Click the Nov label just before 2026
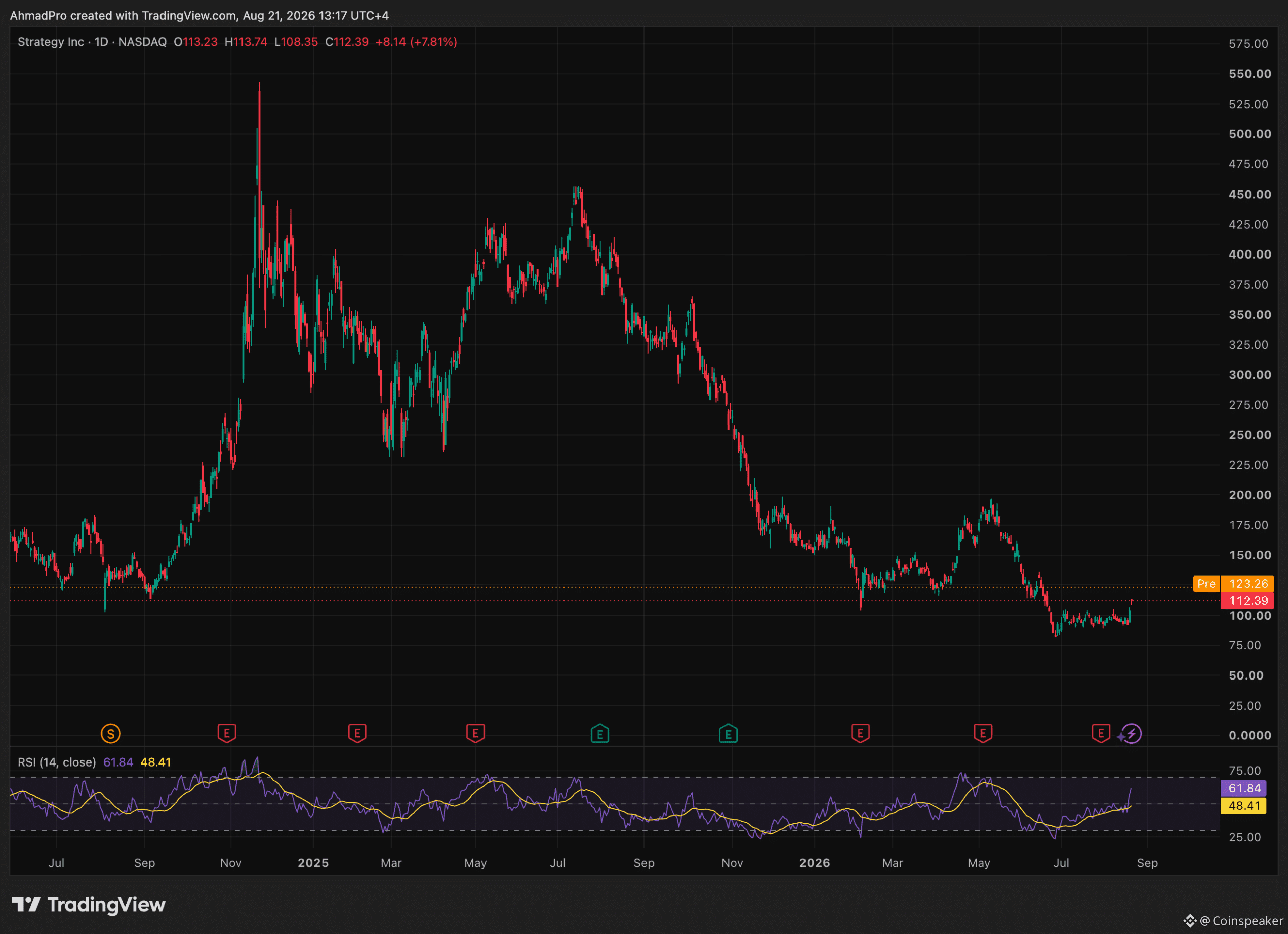1288x934 pixels. tap(732, 863)
